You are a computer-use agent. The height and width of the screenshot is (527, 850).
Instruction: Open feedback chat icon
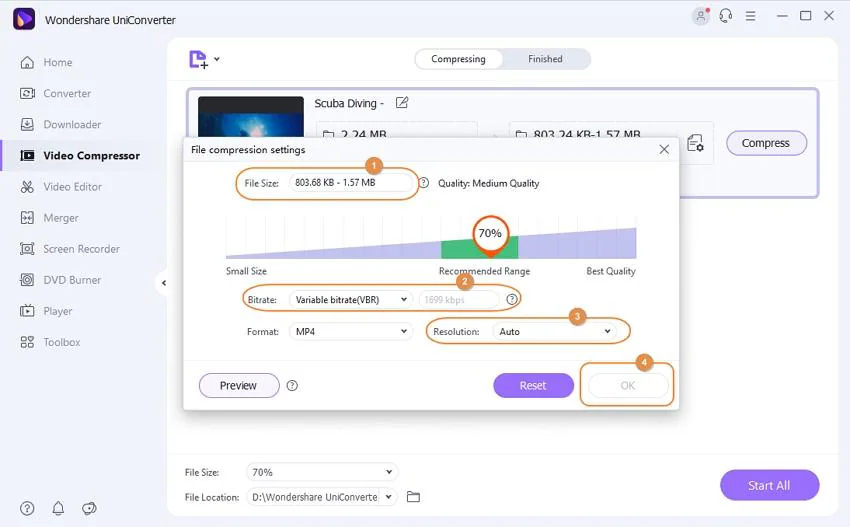89,509
